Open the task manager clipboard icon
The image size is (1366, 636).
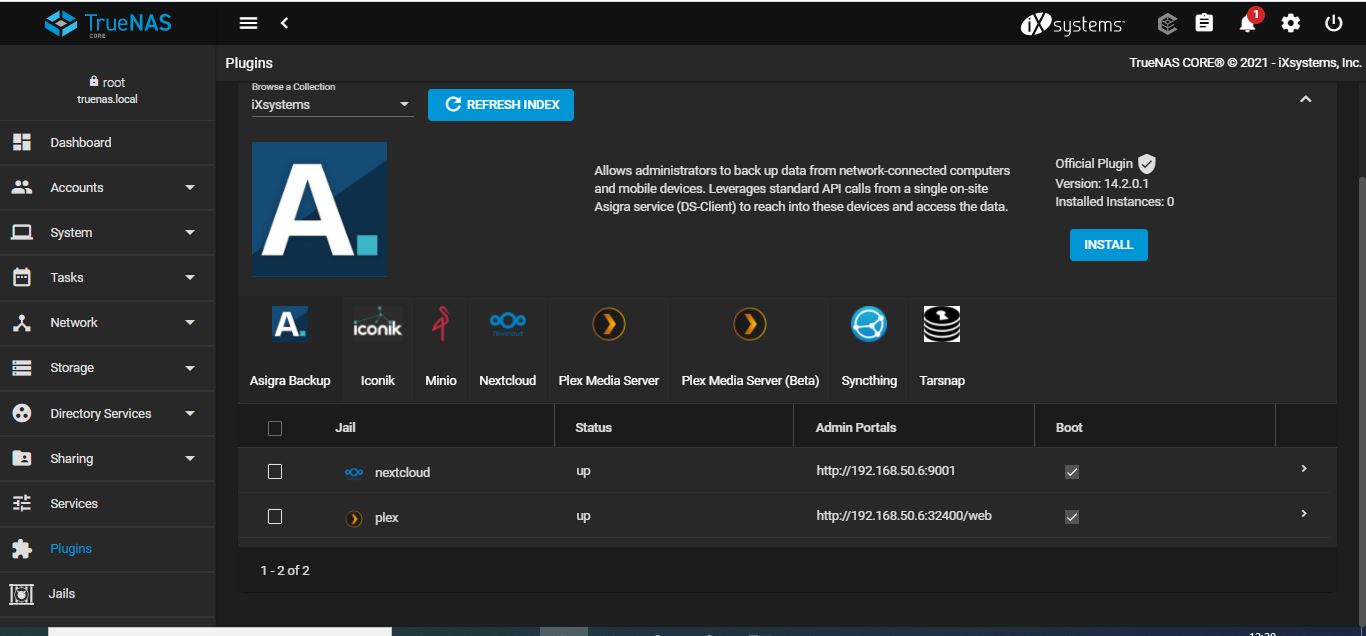1205,23
